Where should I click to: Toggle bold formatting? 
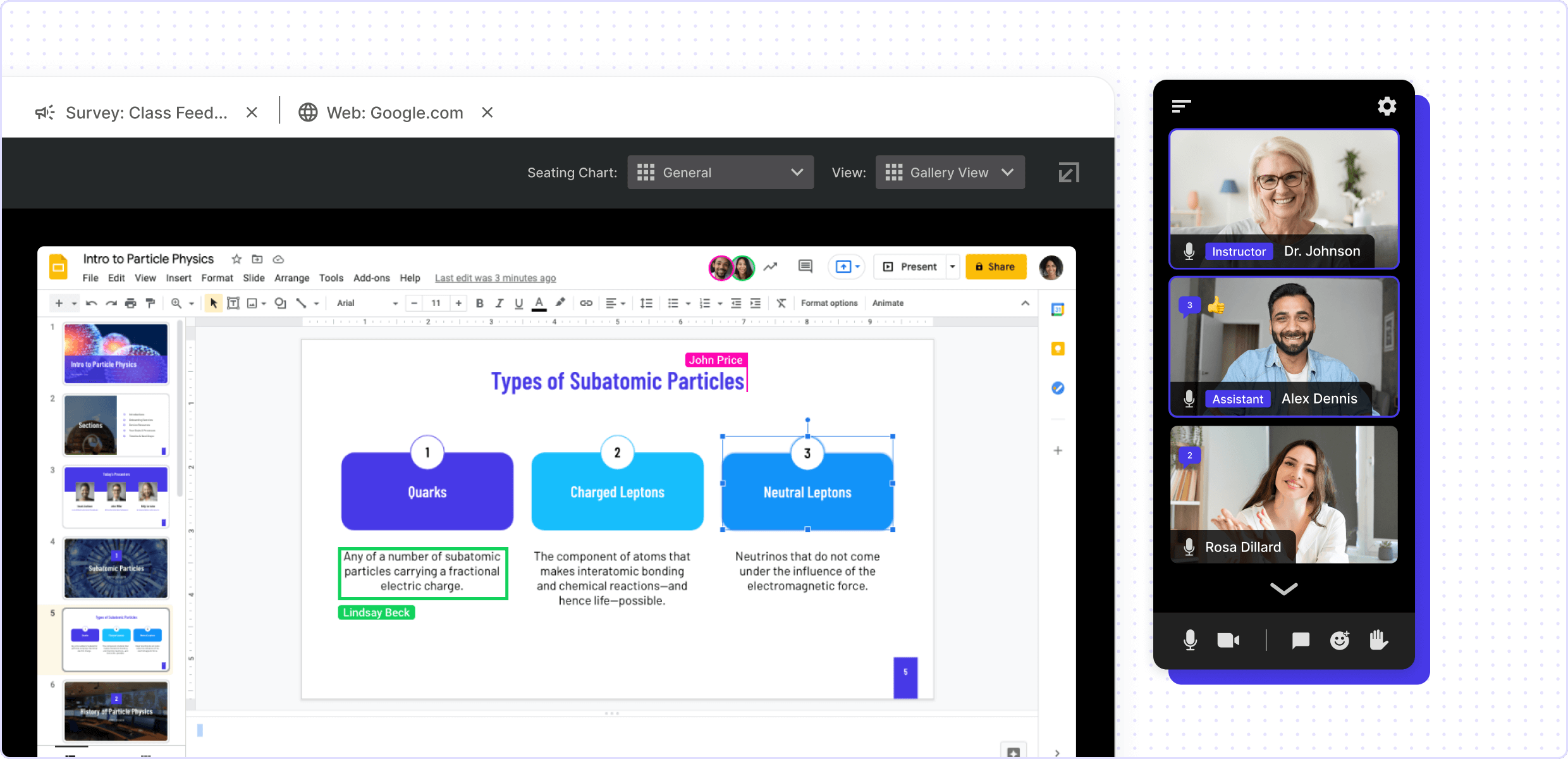(x=480, y=304)
